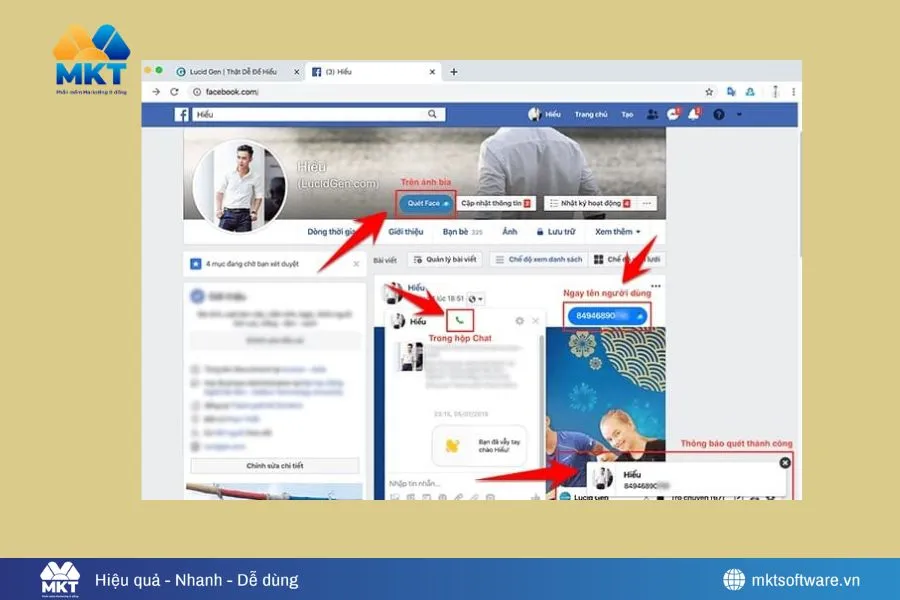Open the account dropdown arrow in the navbar

(x=740, y=114)
